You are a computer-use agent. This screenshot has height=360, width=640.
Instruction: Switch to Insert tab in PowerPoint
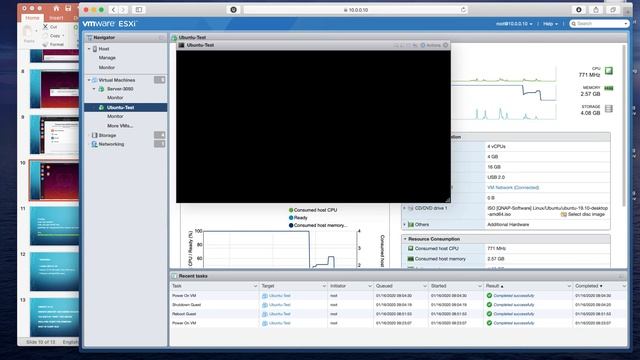coord(56,18)
